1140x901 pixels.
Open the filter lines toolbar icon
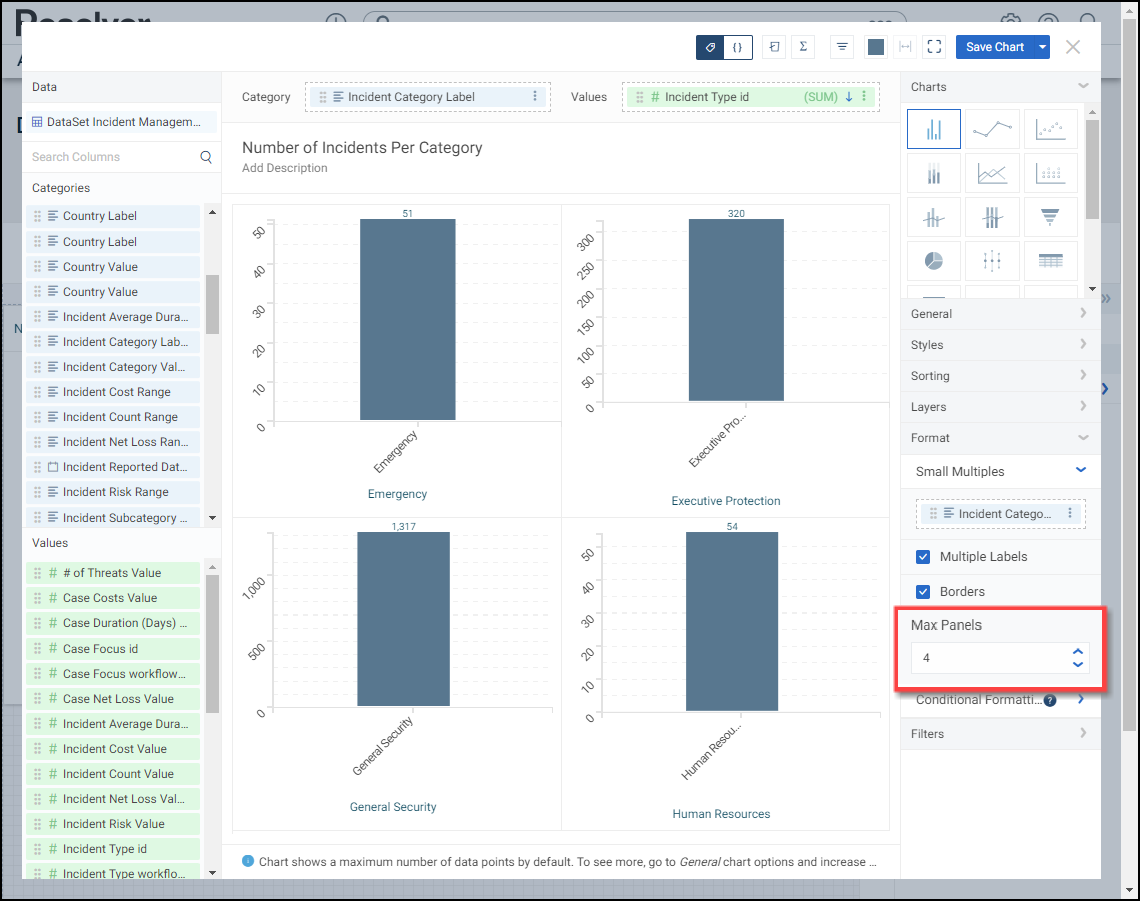click(842, 47)
